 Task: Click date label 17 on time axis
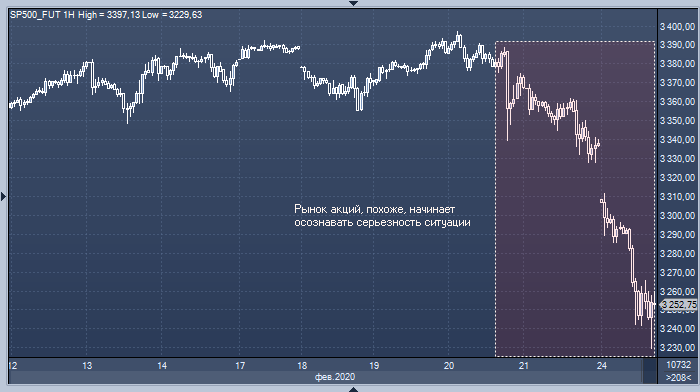[240, 366]
